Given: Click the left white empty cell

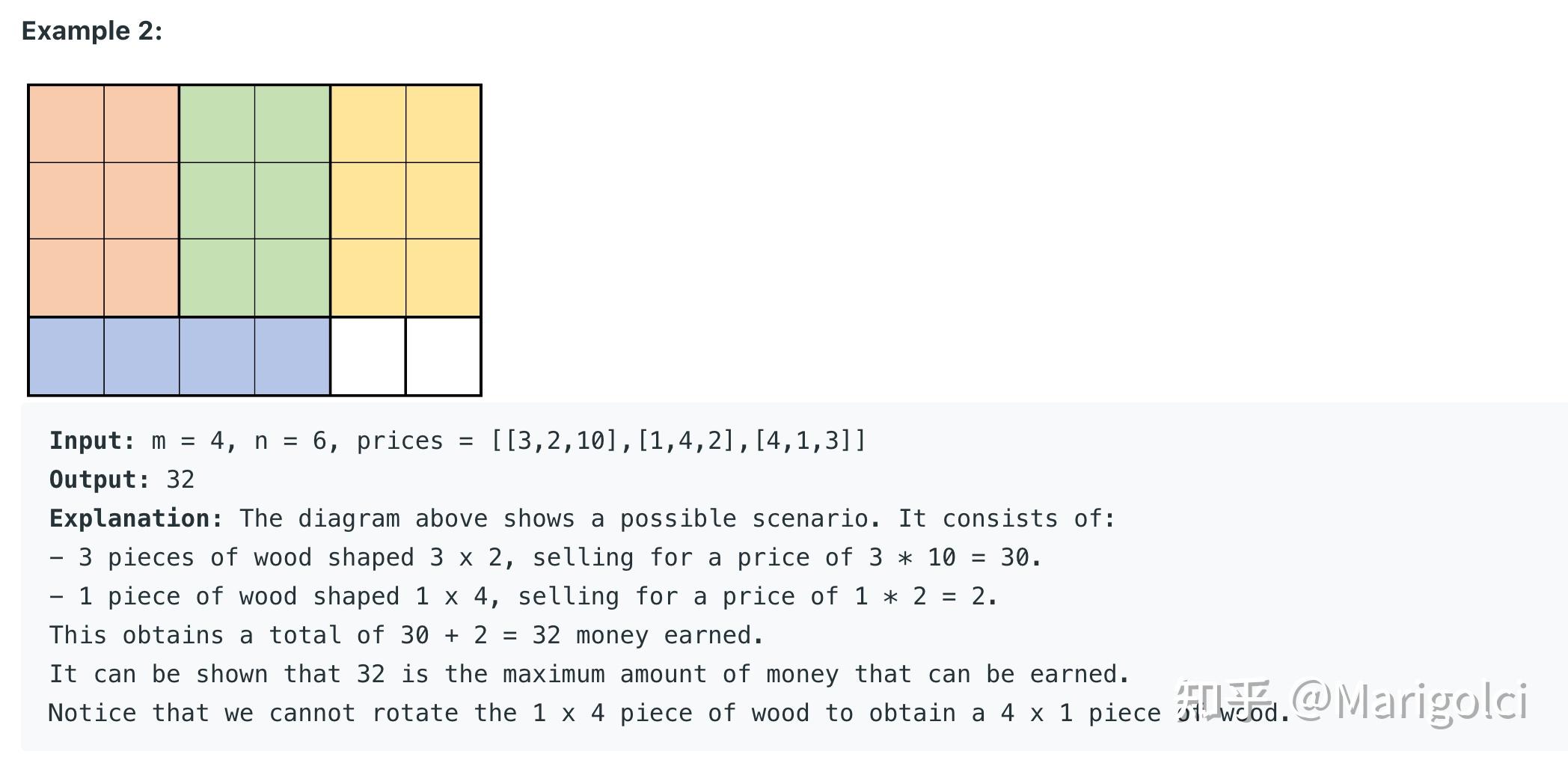Looking at the screenshot, I should coord(368,356).
